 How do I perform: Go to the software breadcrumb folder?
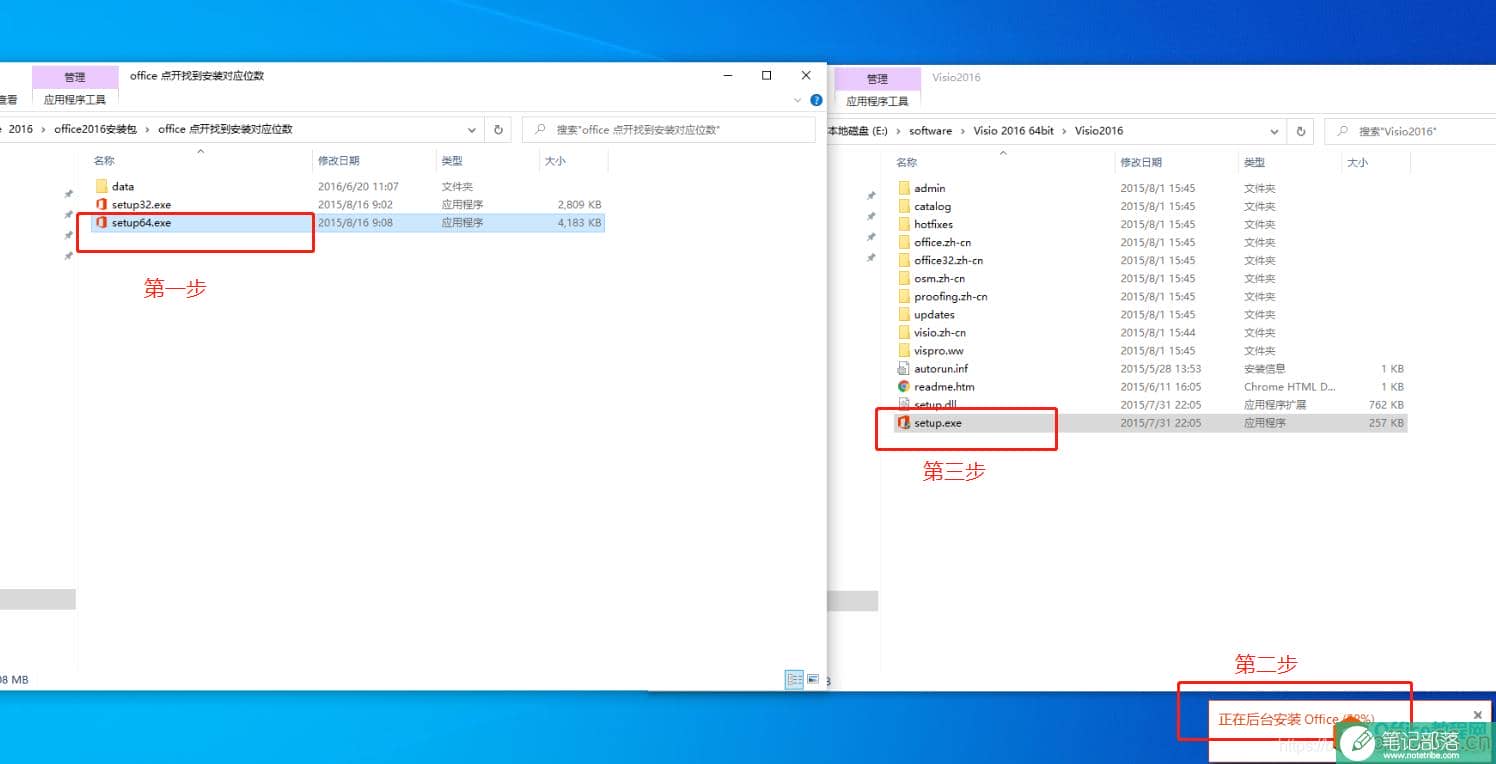click(930, 130)
